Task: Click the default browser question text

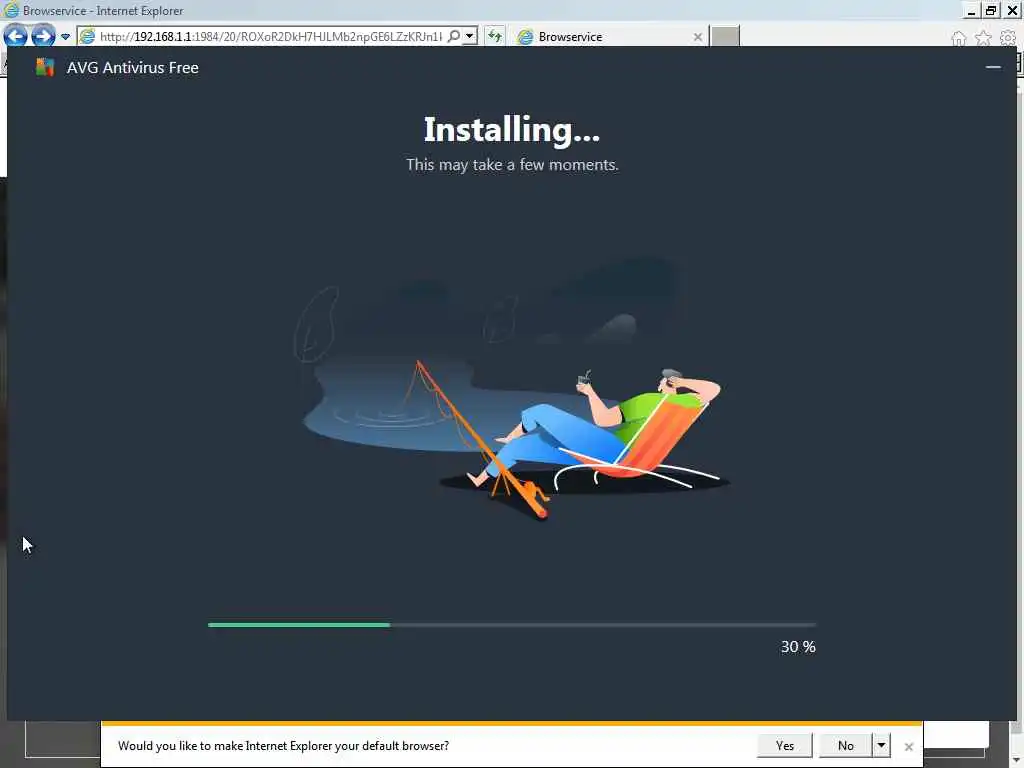Action: pos(283,745)
